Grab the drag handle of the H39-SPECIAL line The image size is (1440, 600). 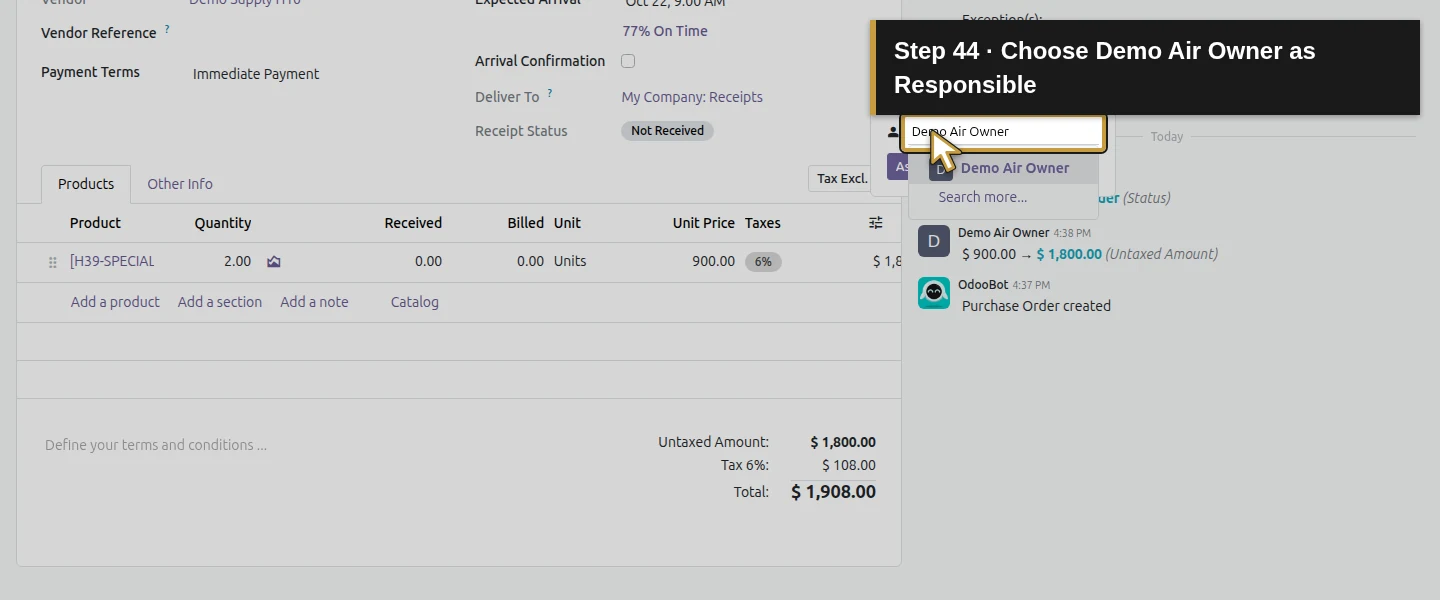click(52, 262)
